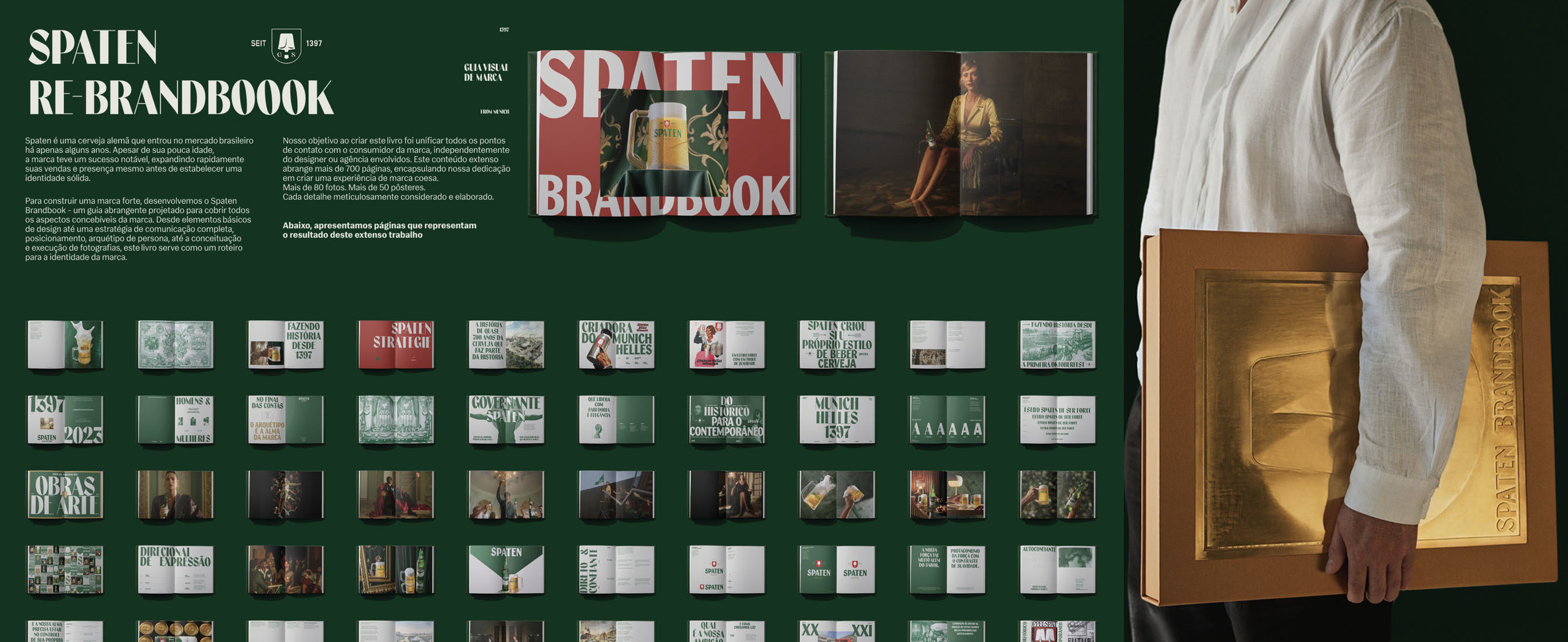Image resolution: width=1568 pixels, height=642 pixels.
Task: Open the white spread with two red Spaten logos
Action: 727,569
